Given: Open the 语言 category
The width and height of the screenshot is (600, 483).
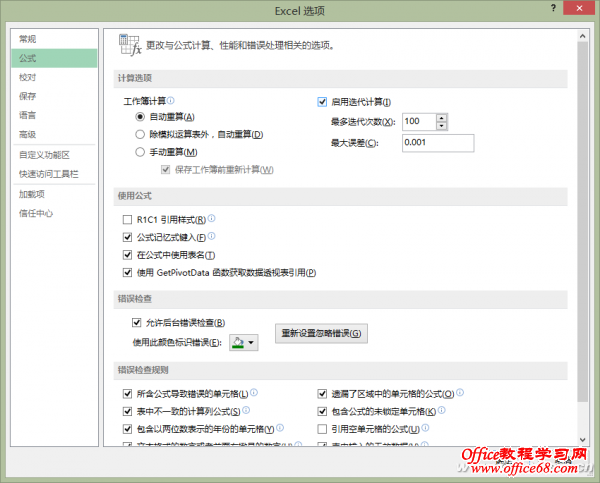Looking at the screenshot, I should click(x=54, y=115).
